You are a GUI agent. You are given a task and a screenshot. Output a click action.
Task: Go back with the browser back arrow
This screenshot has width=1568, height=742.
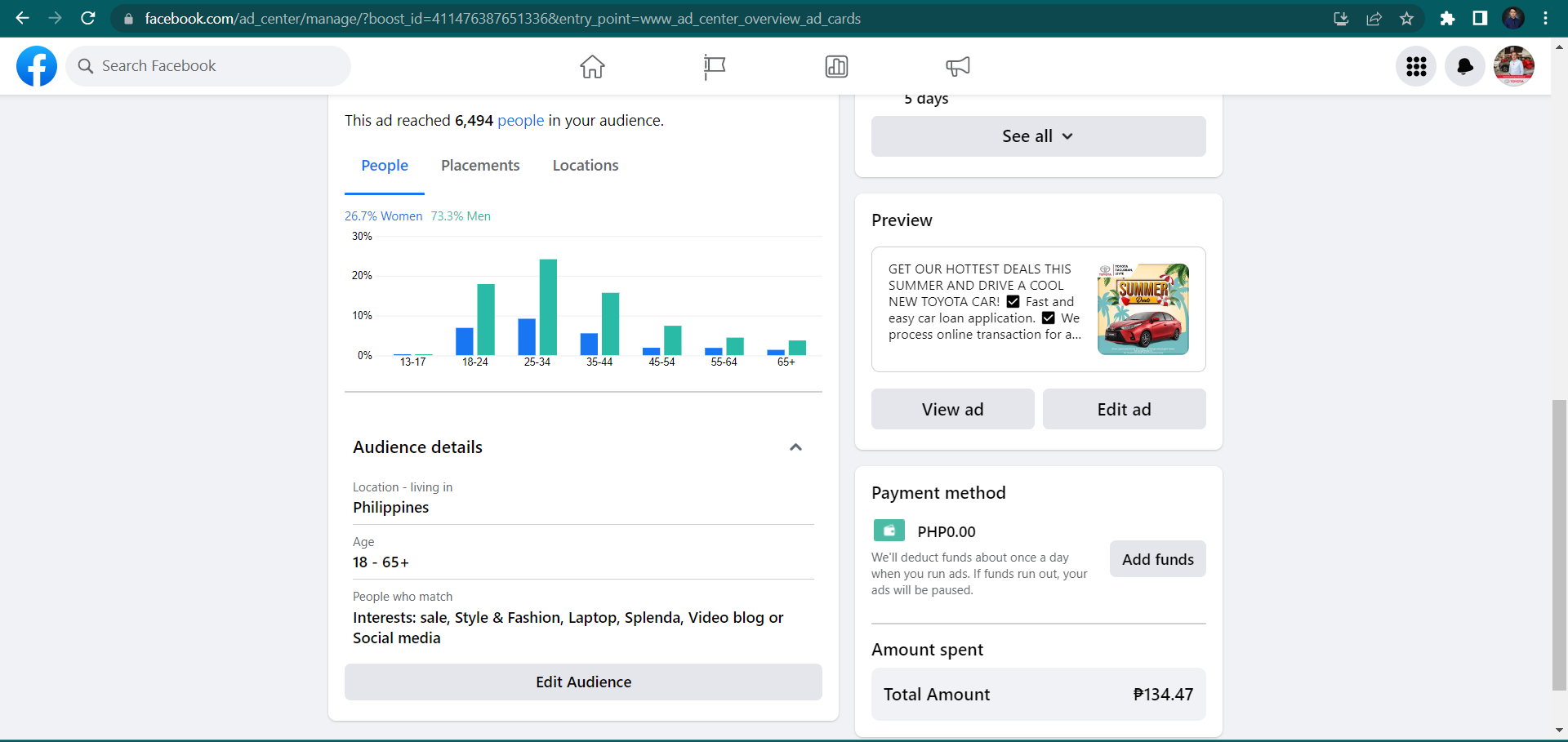point(22,18)
